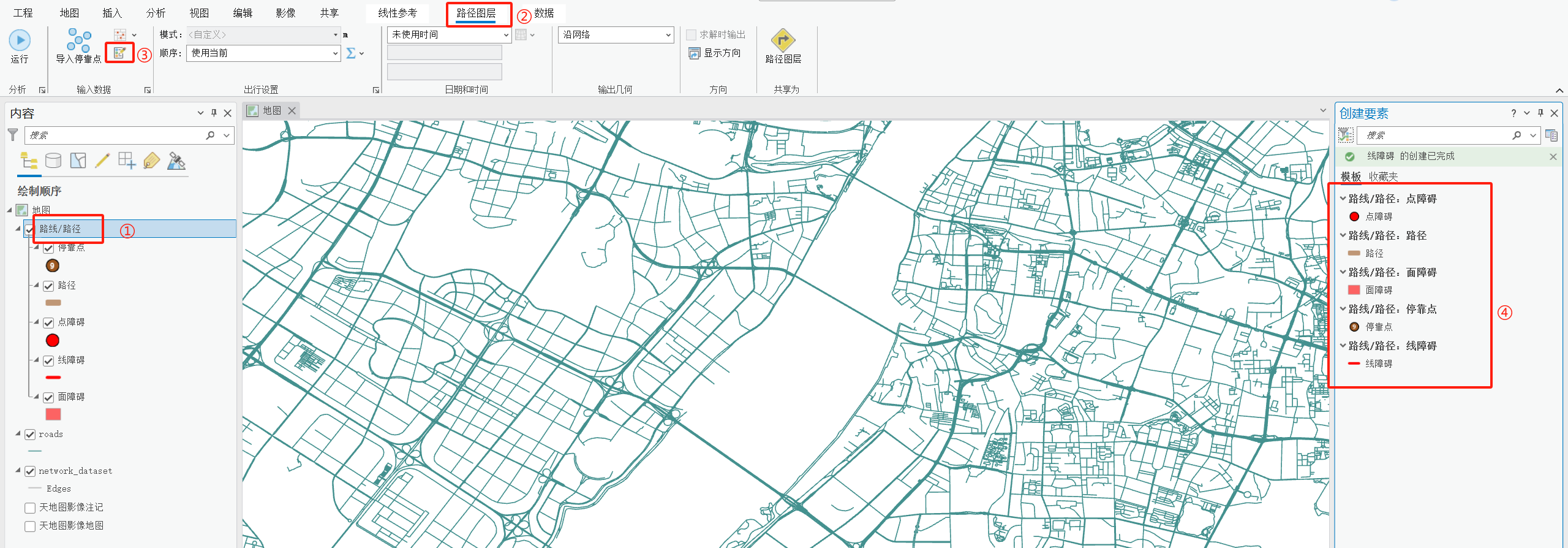Collapse the 路线/路径: 点障碍 template group

coord(1343,198)
